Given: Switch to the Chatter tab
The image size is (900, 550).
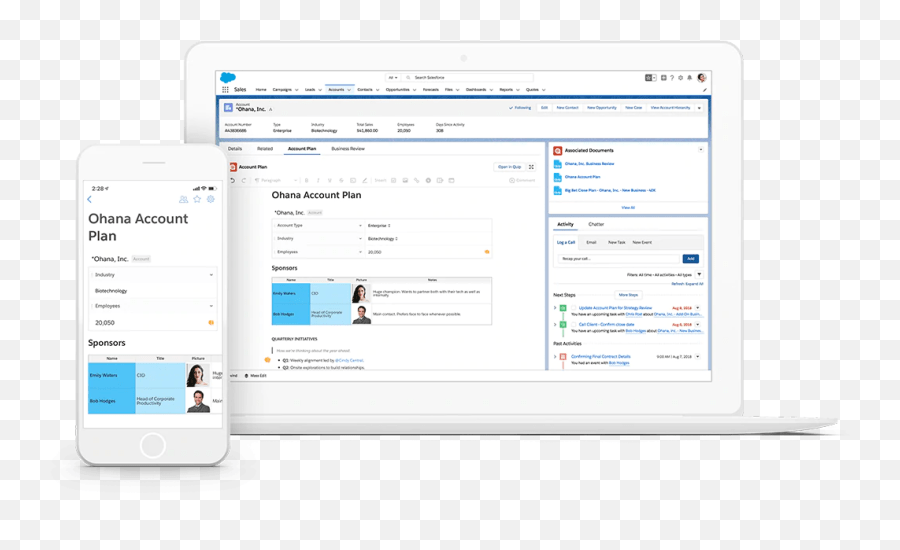Looking at the screenshot, I should coord(596,224).
